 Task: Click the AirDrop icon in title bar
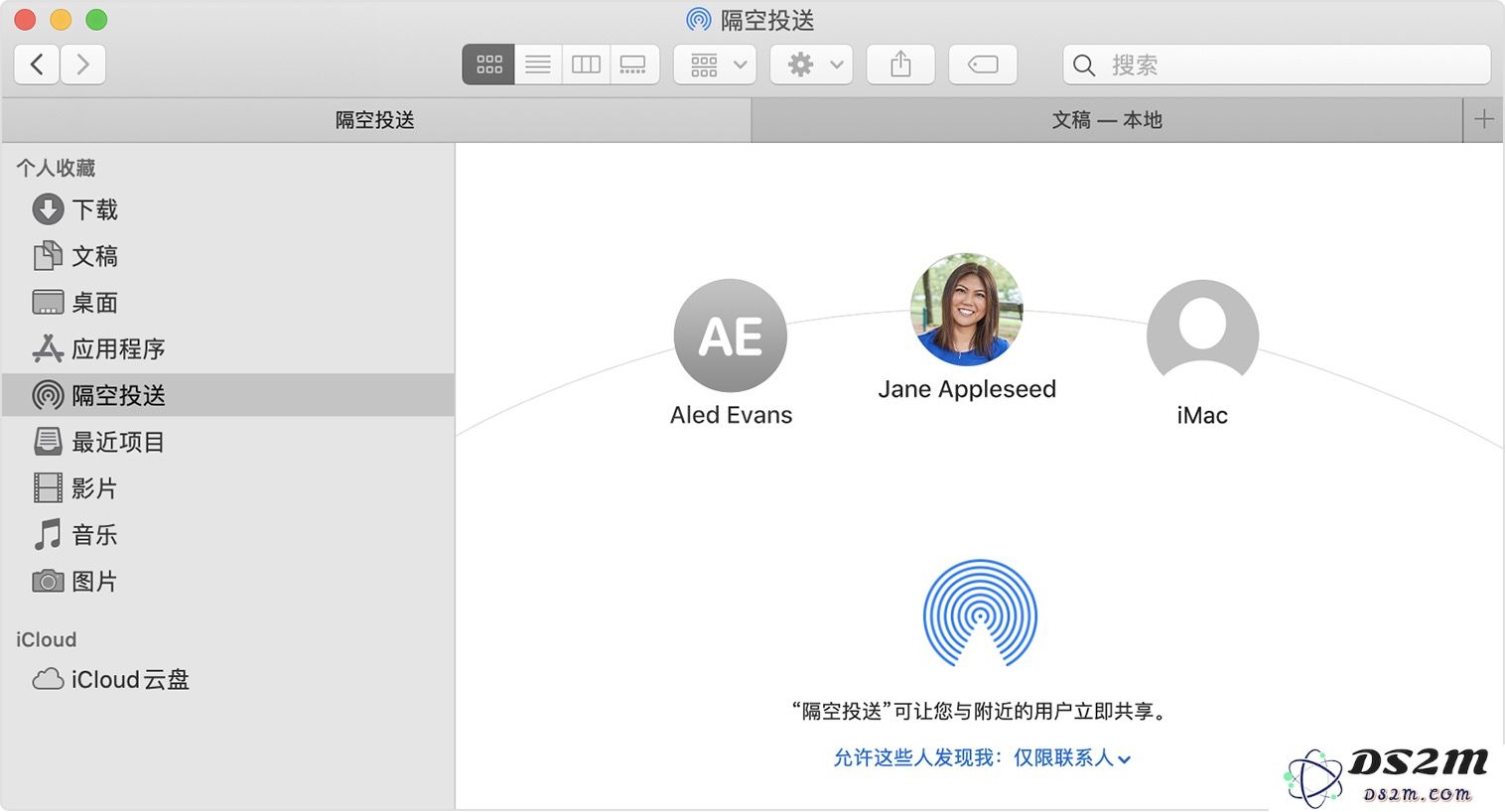(x=699, y=20)
